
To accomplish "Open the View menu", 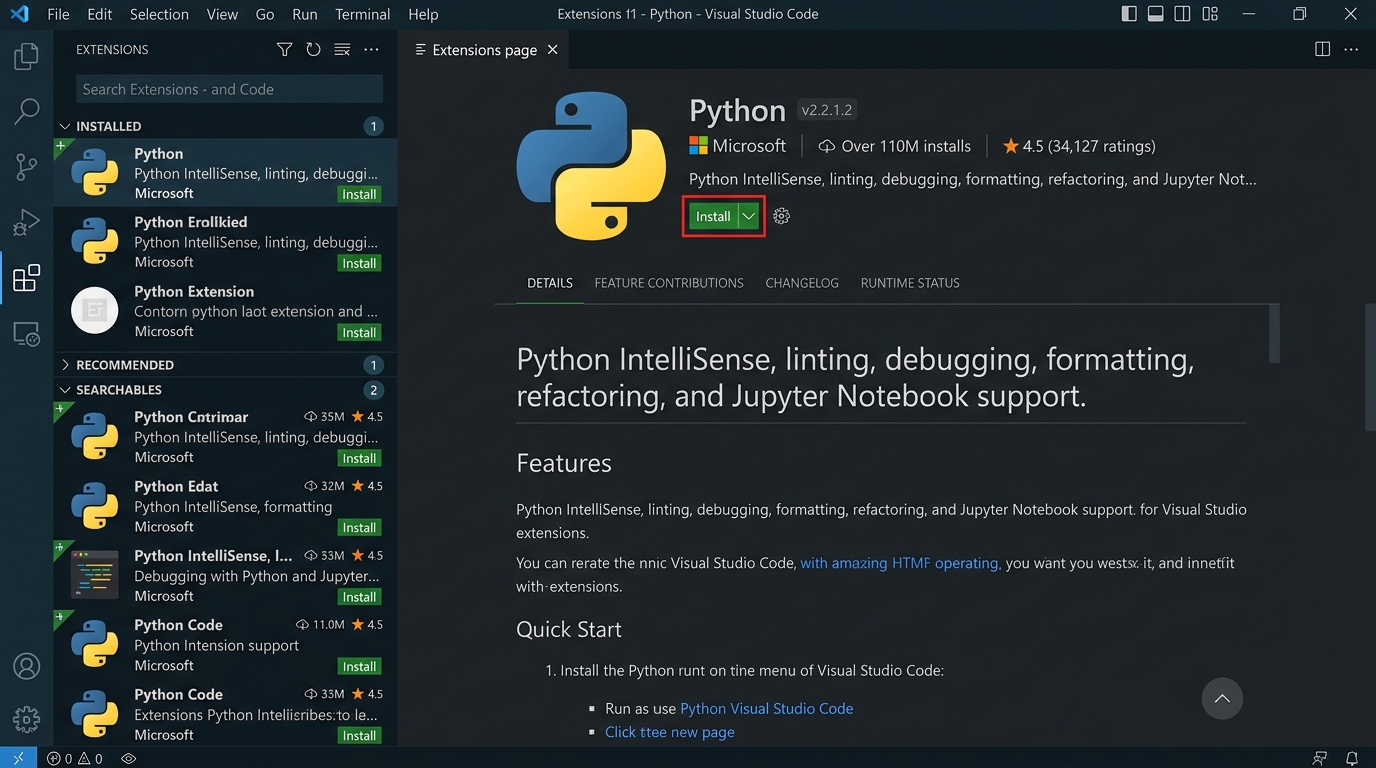I will (222, 14).
